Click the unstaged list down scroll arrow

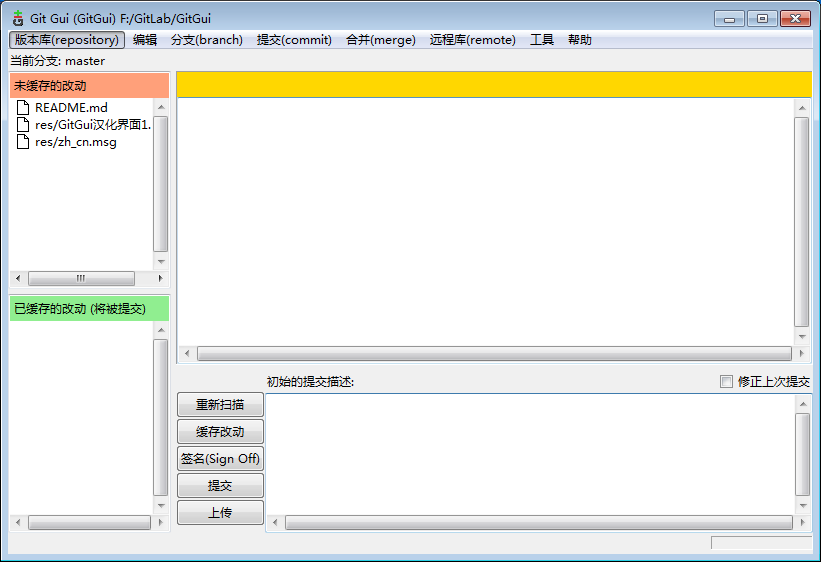coord(161,261)
